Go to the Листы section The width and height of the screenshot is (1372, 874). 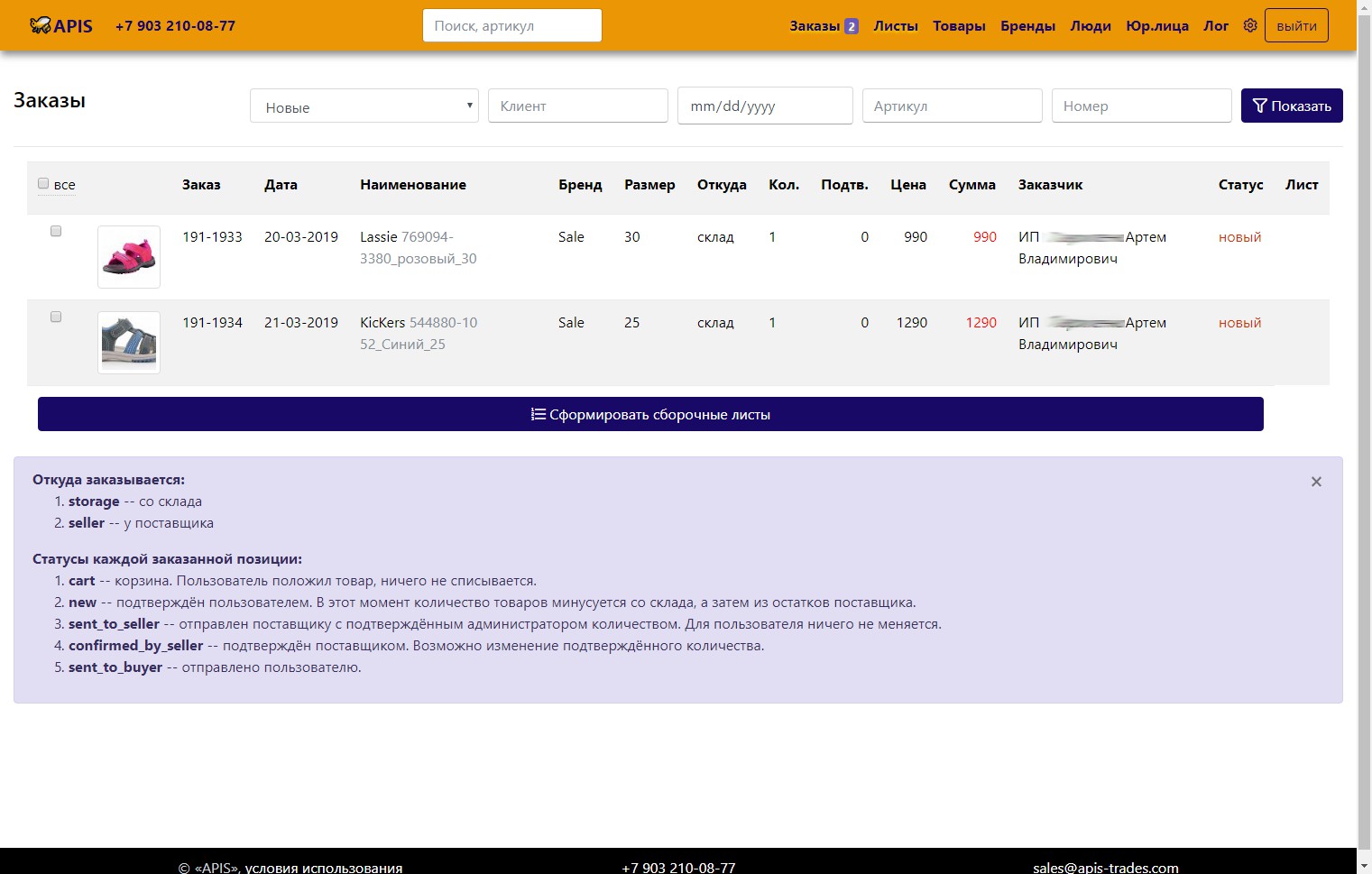pyautogui.click(x=896, y=26)
